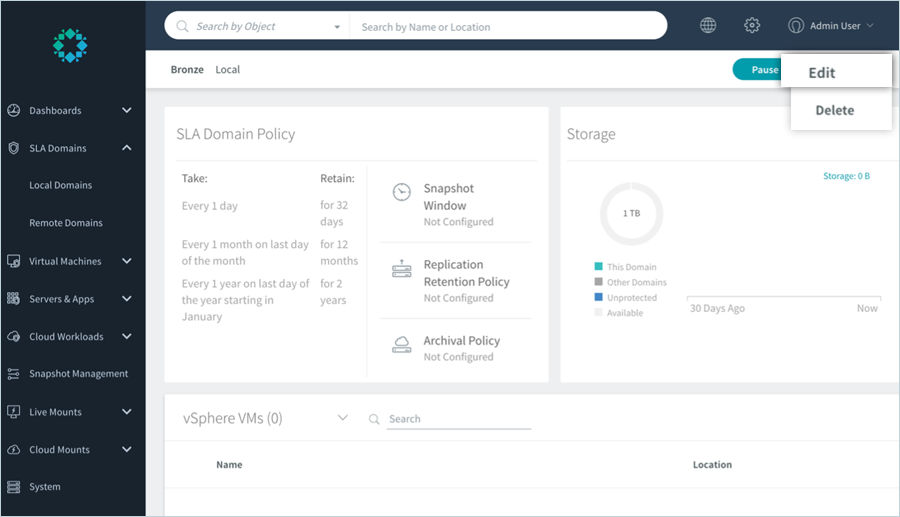
Task: Click the Snapshot Window Not Configured text
Action: [x=458, y=221]
